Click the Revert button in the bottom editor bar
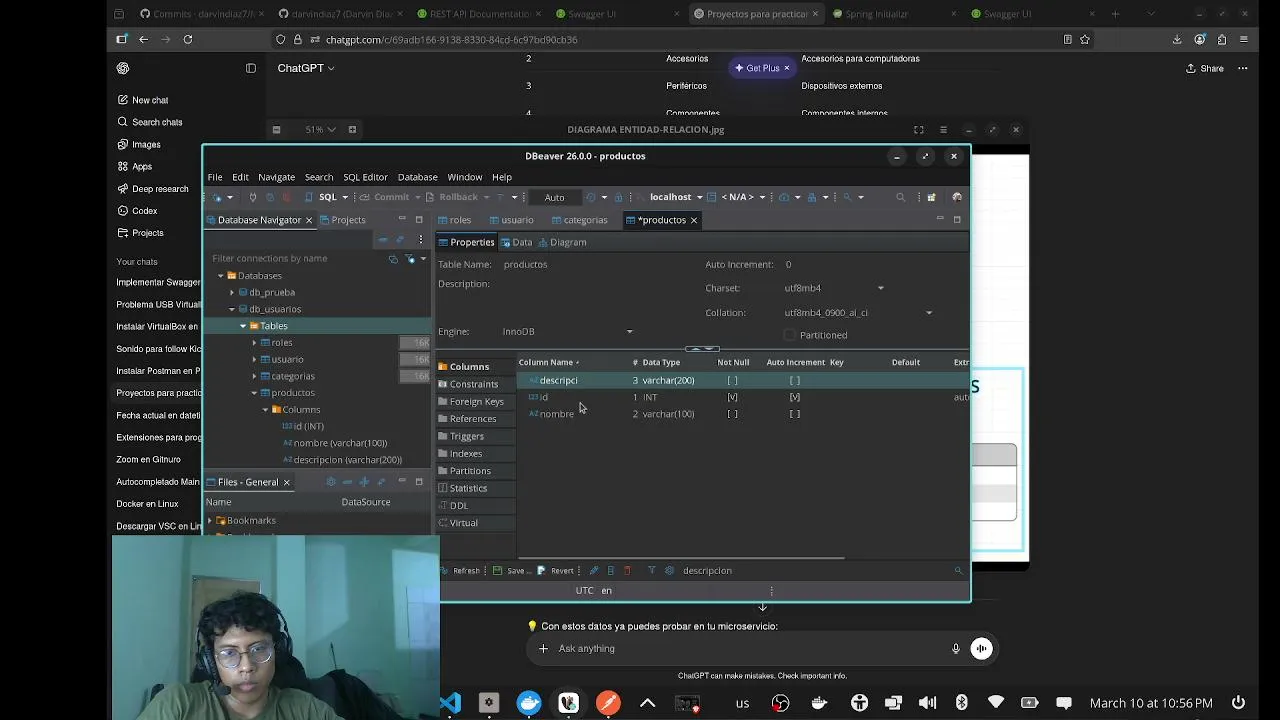This screenshot has height=720, width=1280. tap(556, 571)
